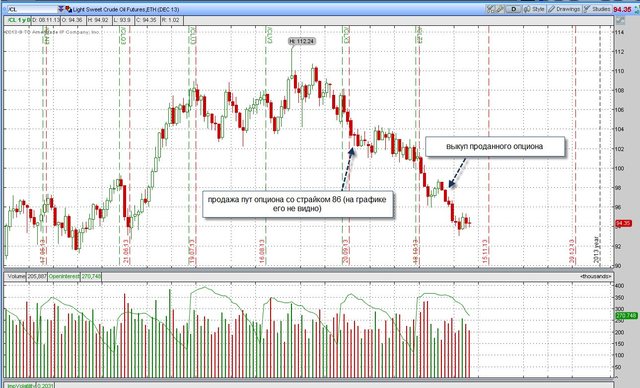
Task: Open the Studies menu
Action: click(x=597, y=9)
